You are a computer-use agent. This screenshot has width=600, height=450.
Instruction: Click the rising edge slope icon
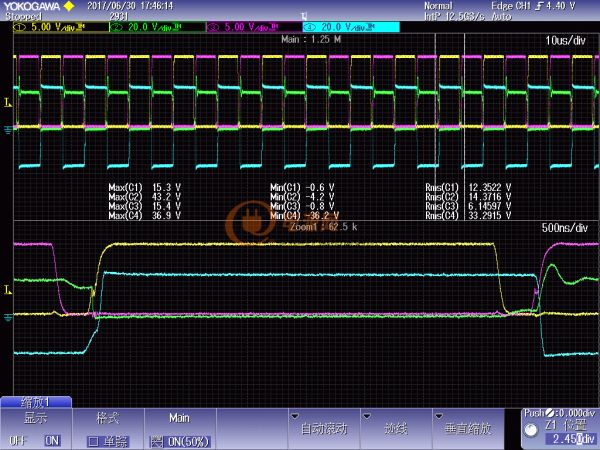tap(539, 6)
